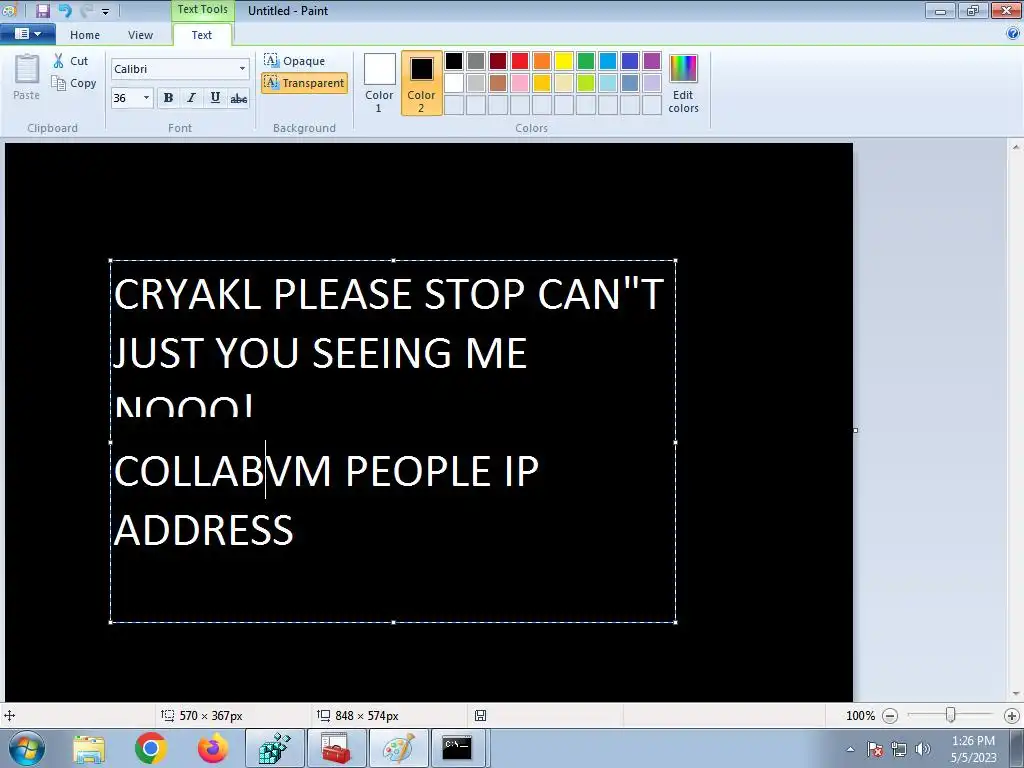Undo the last action
Viewport: 1024px width, 768px height.
click(65, 10)
